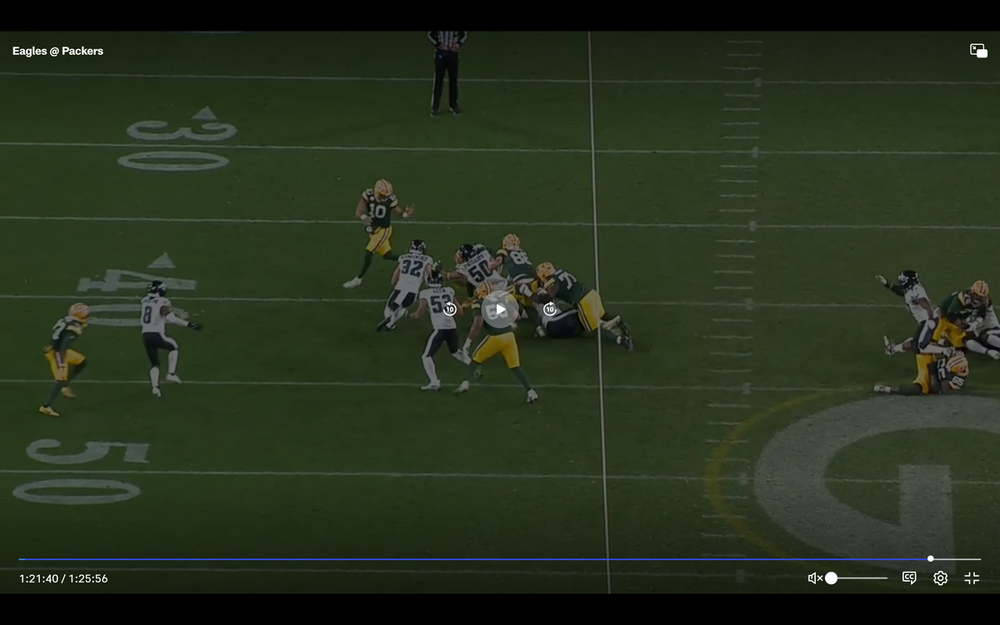This screenshot has height=625, width=1000.
Task: Click the progress bar scrubber handle
Action: (930, 559)
